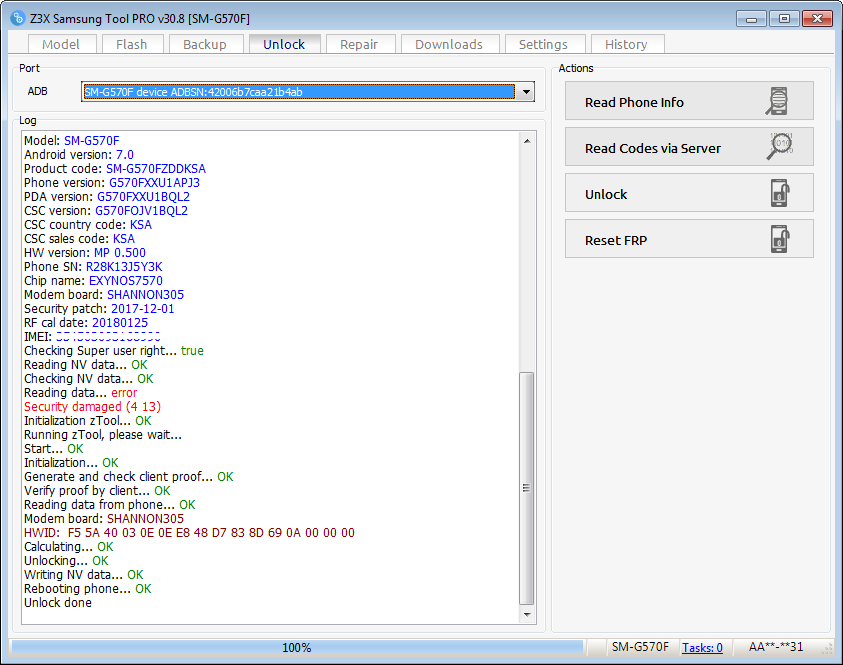The height and width of the screenshot is (665, 843).
Task: Click the 100% progress bar
Action: coord(297,648)
